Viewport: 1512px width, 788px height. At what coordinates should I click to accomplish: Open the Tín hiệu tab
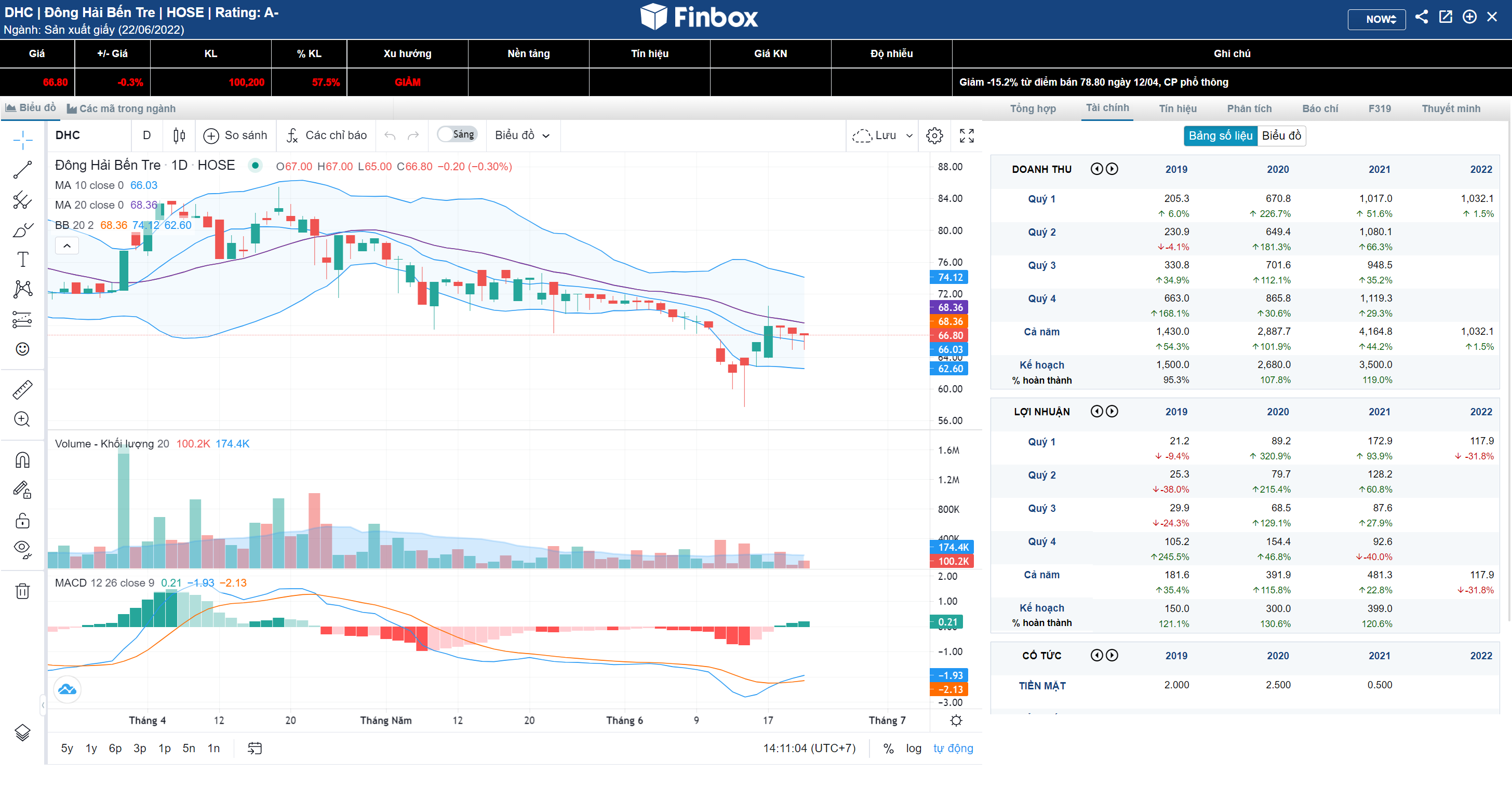(1178, 108)
